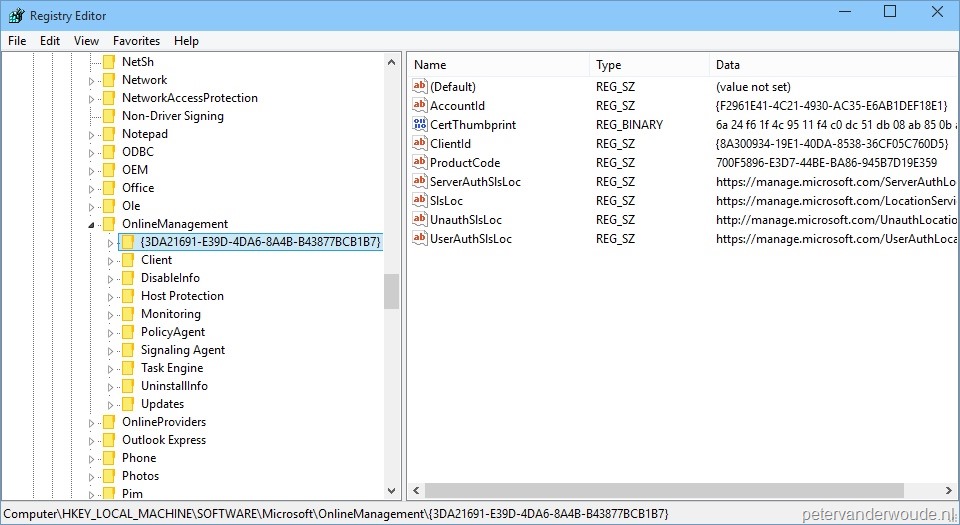Click the ClientId data {8A300934-19E1-40DA-8538-36CF05C760D5}

832,144
